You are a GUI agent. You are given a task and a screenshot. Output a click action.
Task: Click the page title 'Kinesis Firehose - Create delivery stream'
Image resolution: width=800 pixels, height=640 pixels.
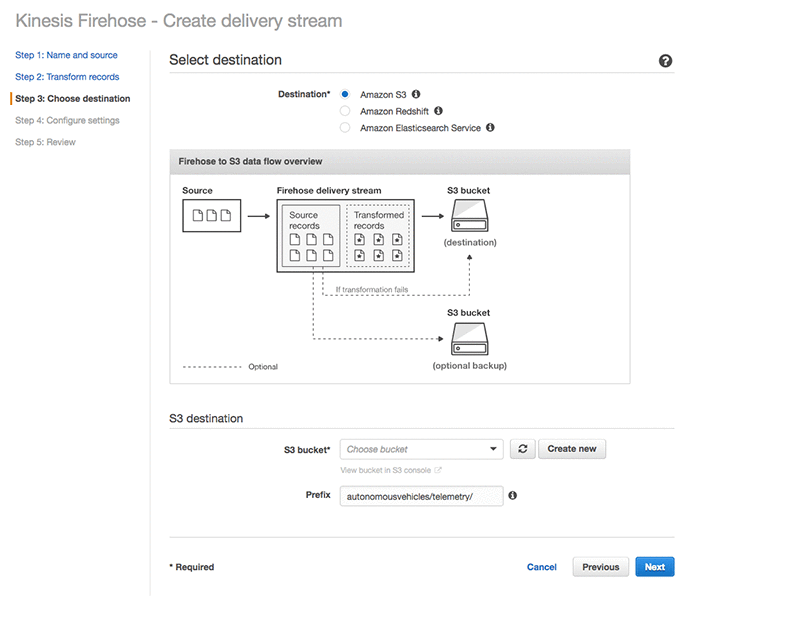tap(179, 21)
